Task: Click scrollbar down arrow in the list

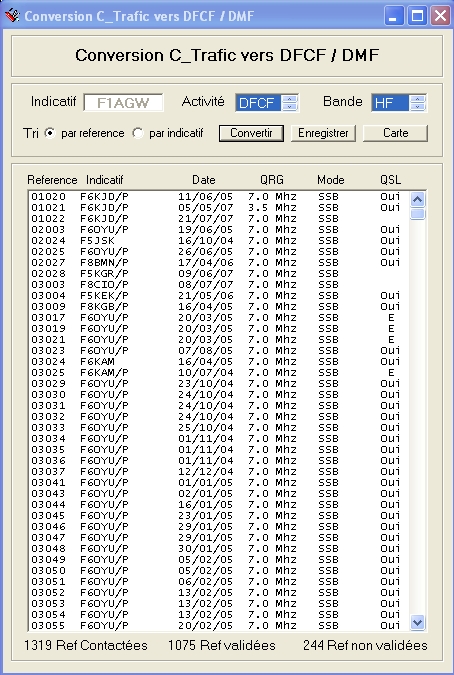Action: [417, 622]
